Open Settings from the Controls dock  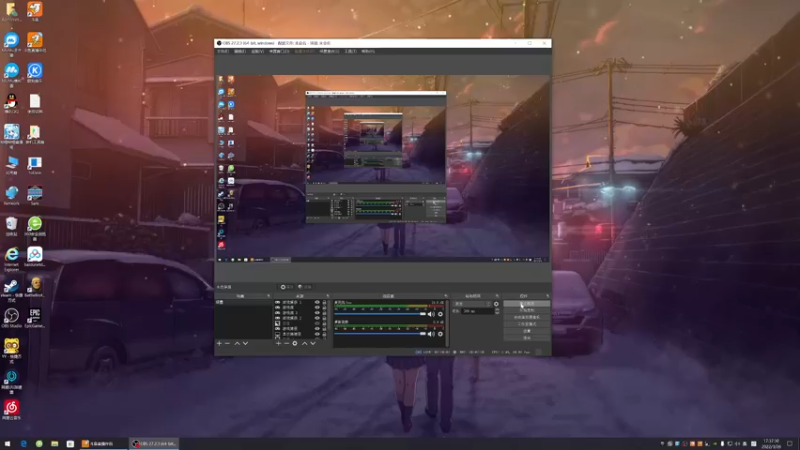(x=527, y=331)
